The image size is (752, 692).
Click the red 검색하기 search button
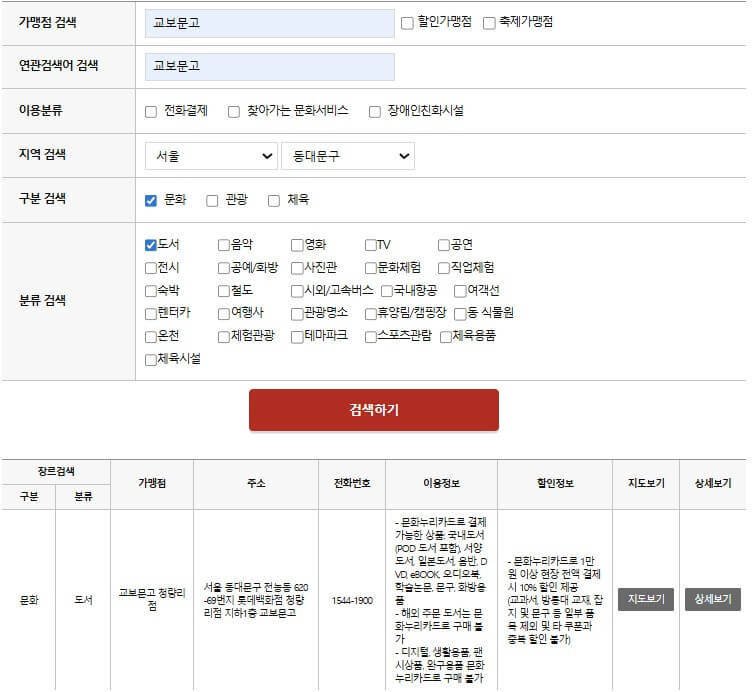[374, 410]
